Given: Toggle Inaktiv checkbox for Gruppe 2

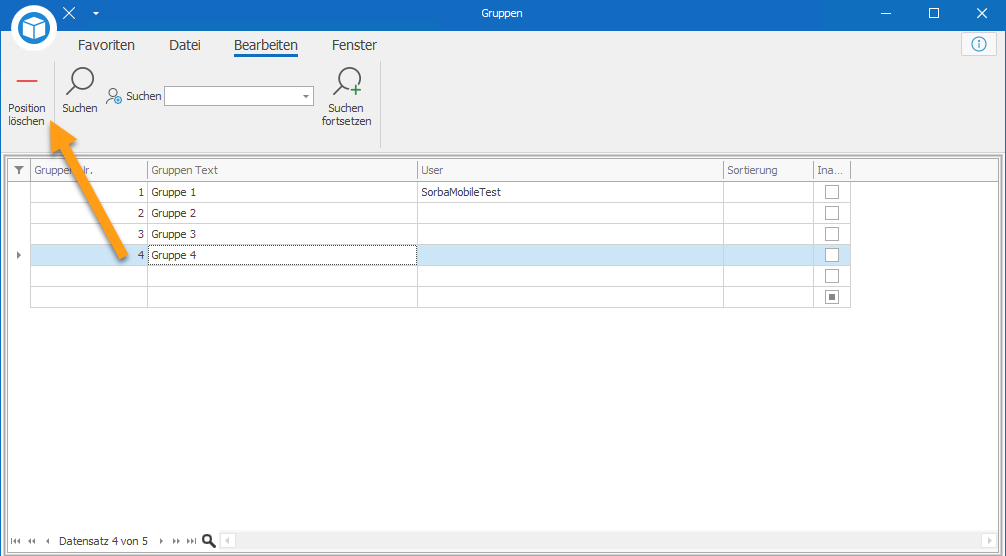Looking at the screenshot, I should tap(832, 213).
